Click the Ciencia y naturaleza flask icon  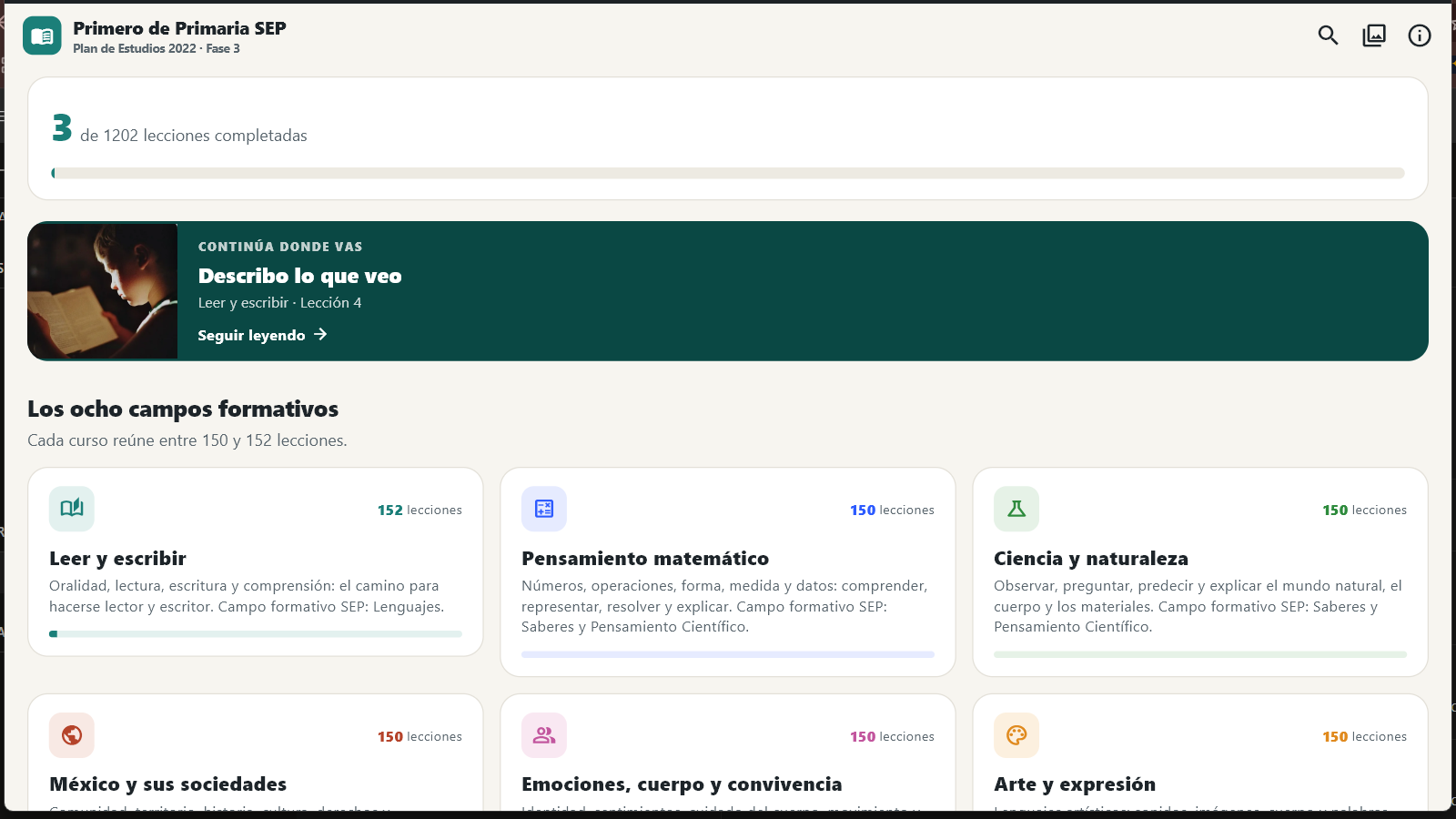[x=1016, y=509]
